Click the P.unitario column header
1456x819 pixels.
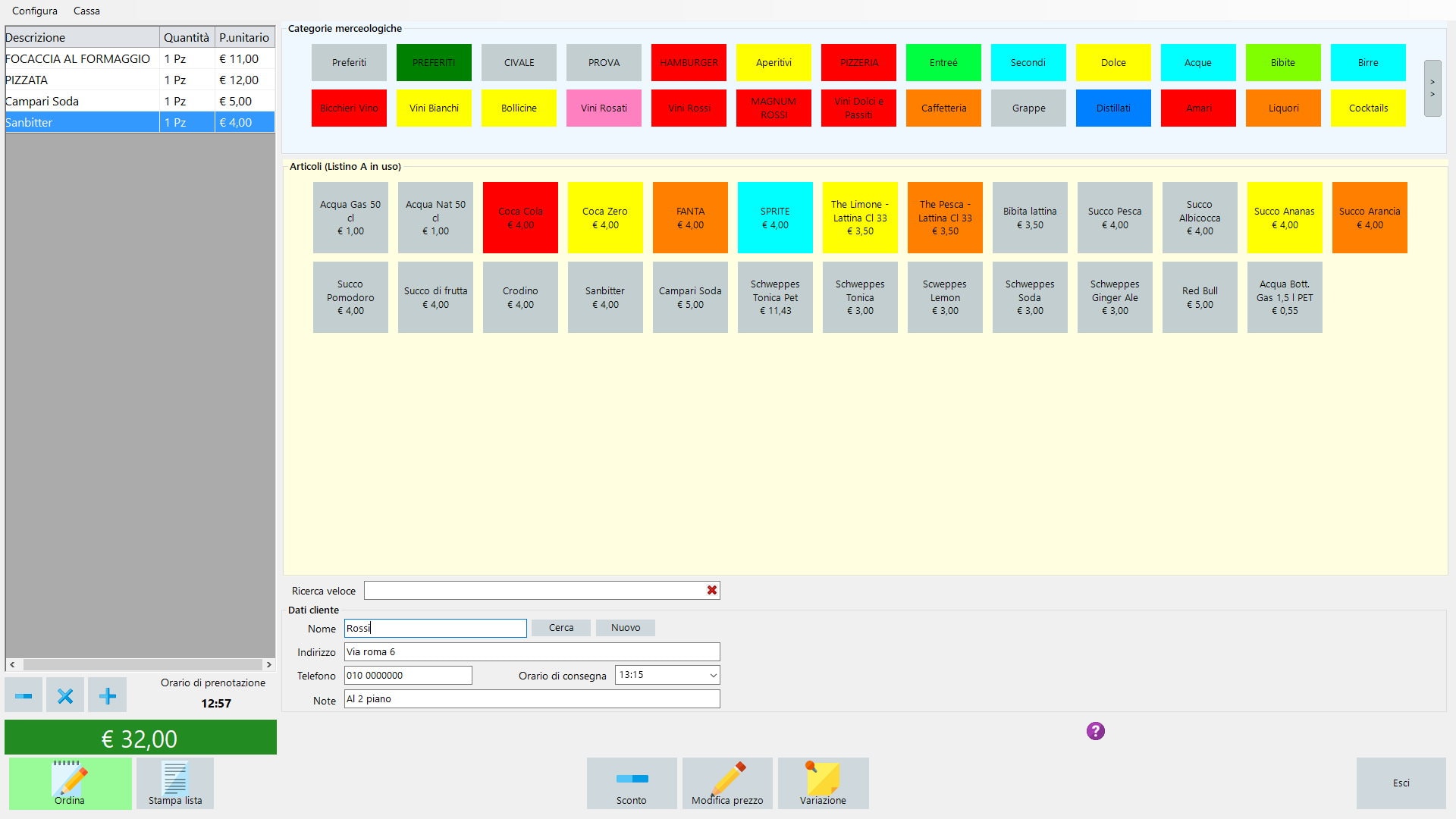tap(244, 37)
